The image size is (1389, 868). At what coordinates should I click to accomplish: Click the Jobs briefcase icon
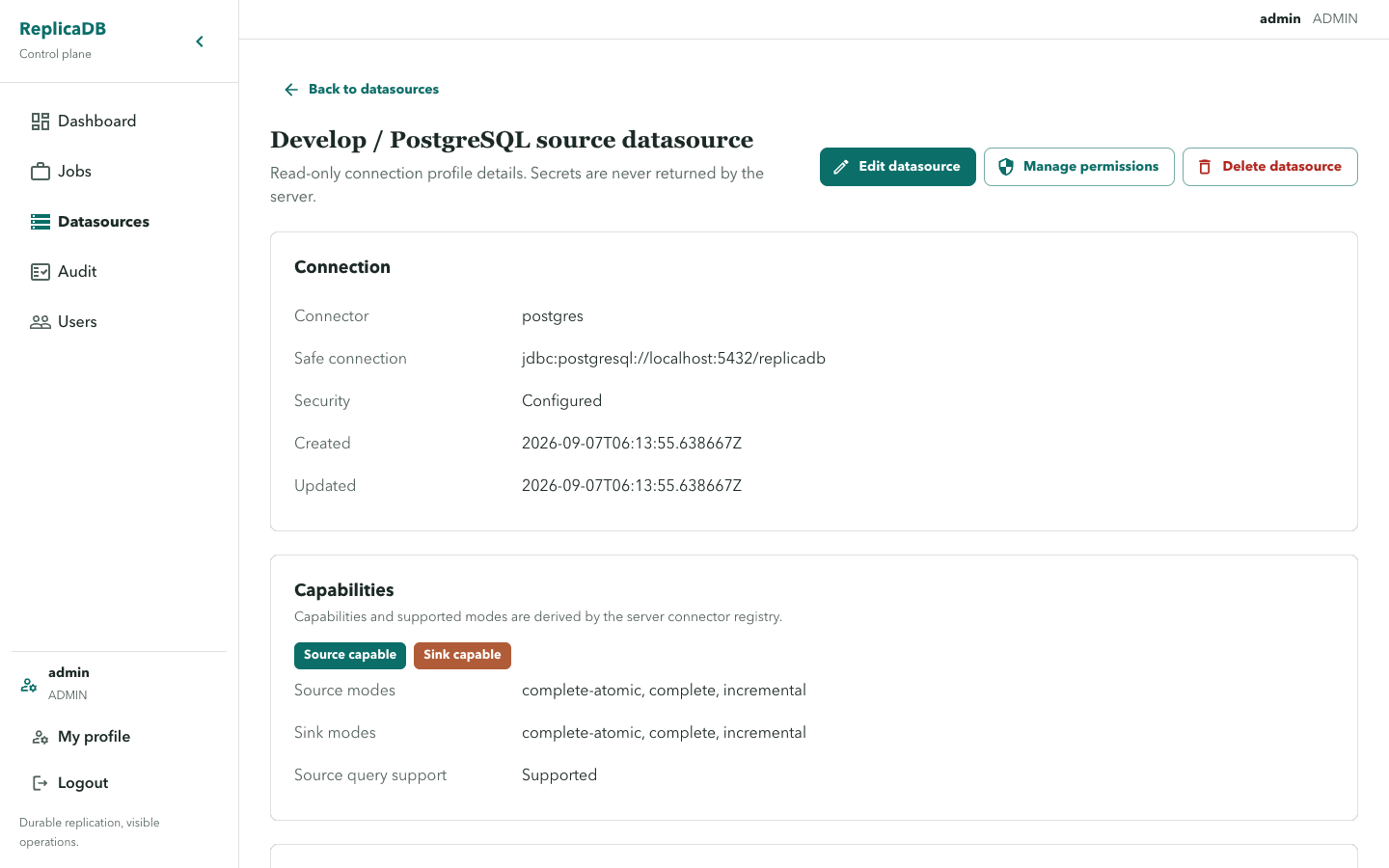pos(41,172)
